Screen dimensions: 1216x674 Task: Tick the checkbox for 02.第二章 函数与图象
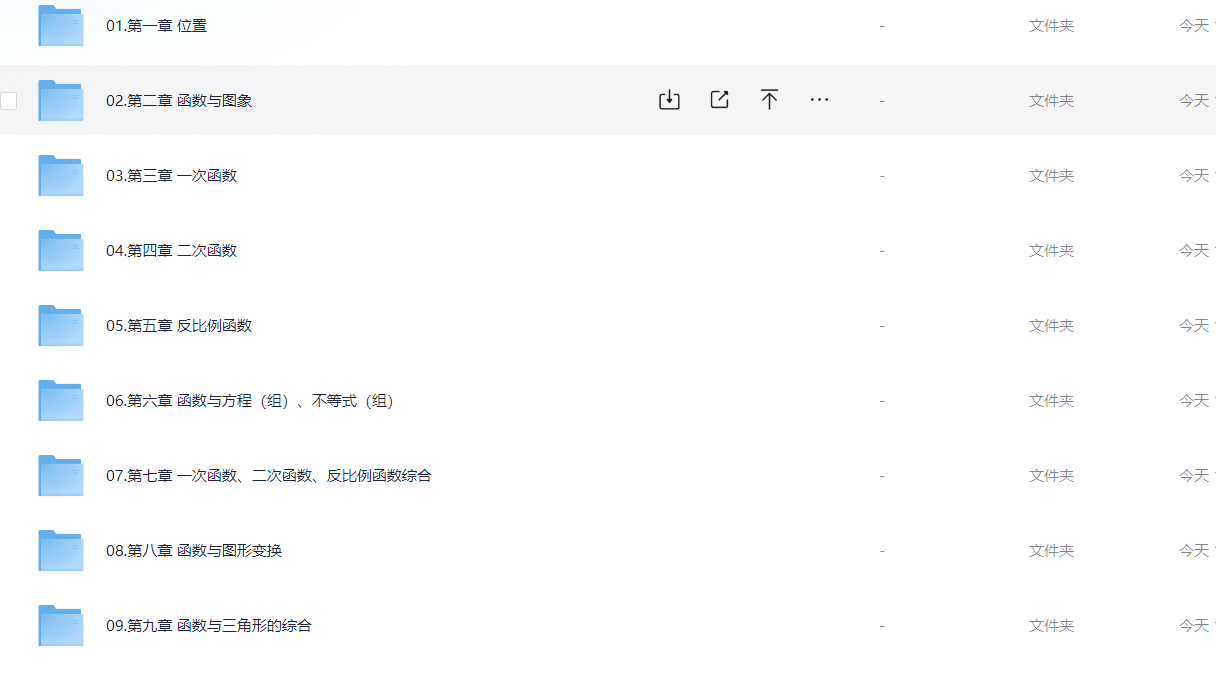[x=9, y=100]
